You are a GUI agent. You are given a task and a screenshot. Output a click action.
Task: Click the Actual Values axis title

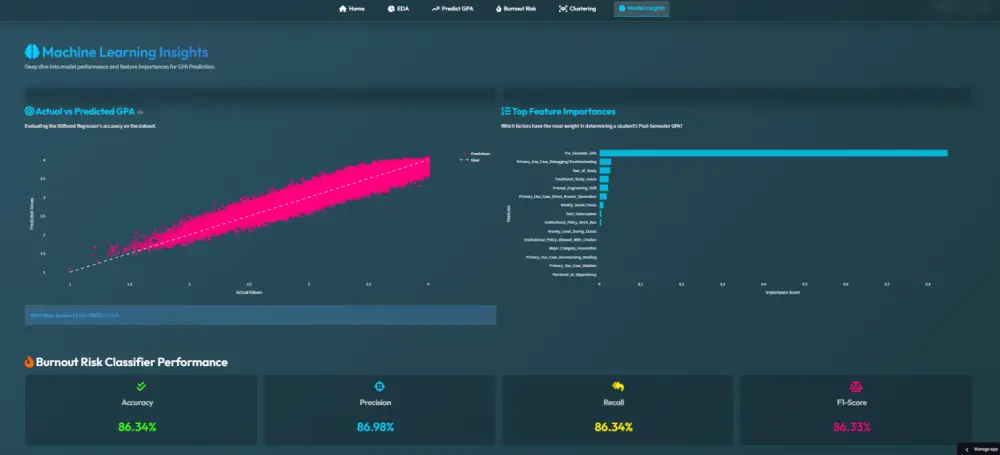click(x=249, y=293)
